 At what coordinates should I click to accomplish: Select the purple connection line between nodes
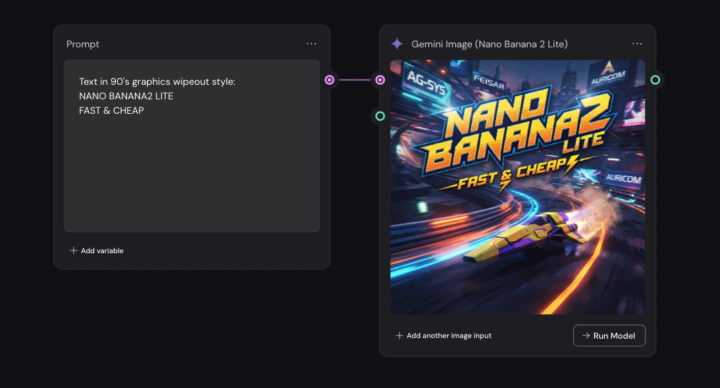pos(354,80)
